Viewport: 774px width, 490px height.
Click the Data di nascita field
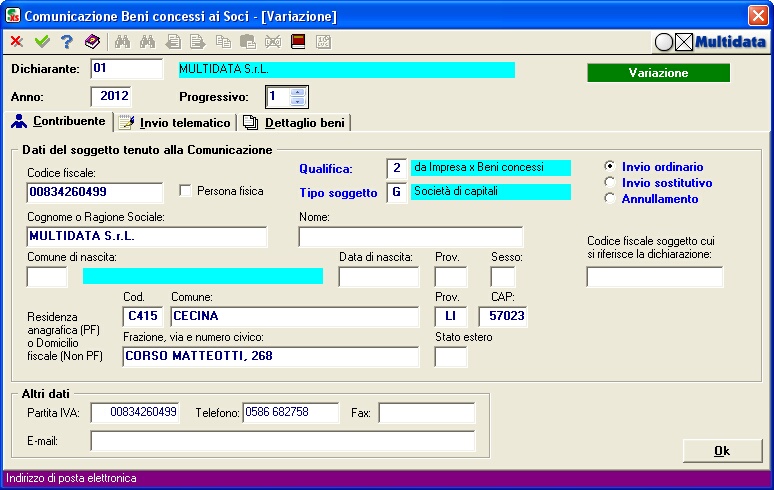click(x=379, y=277)
